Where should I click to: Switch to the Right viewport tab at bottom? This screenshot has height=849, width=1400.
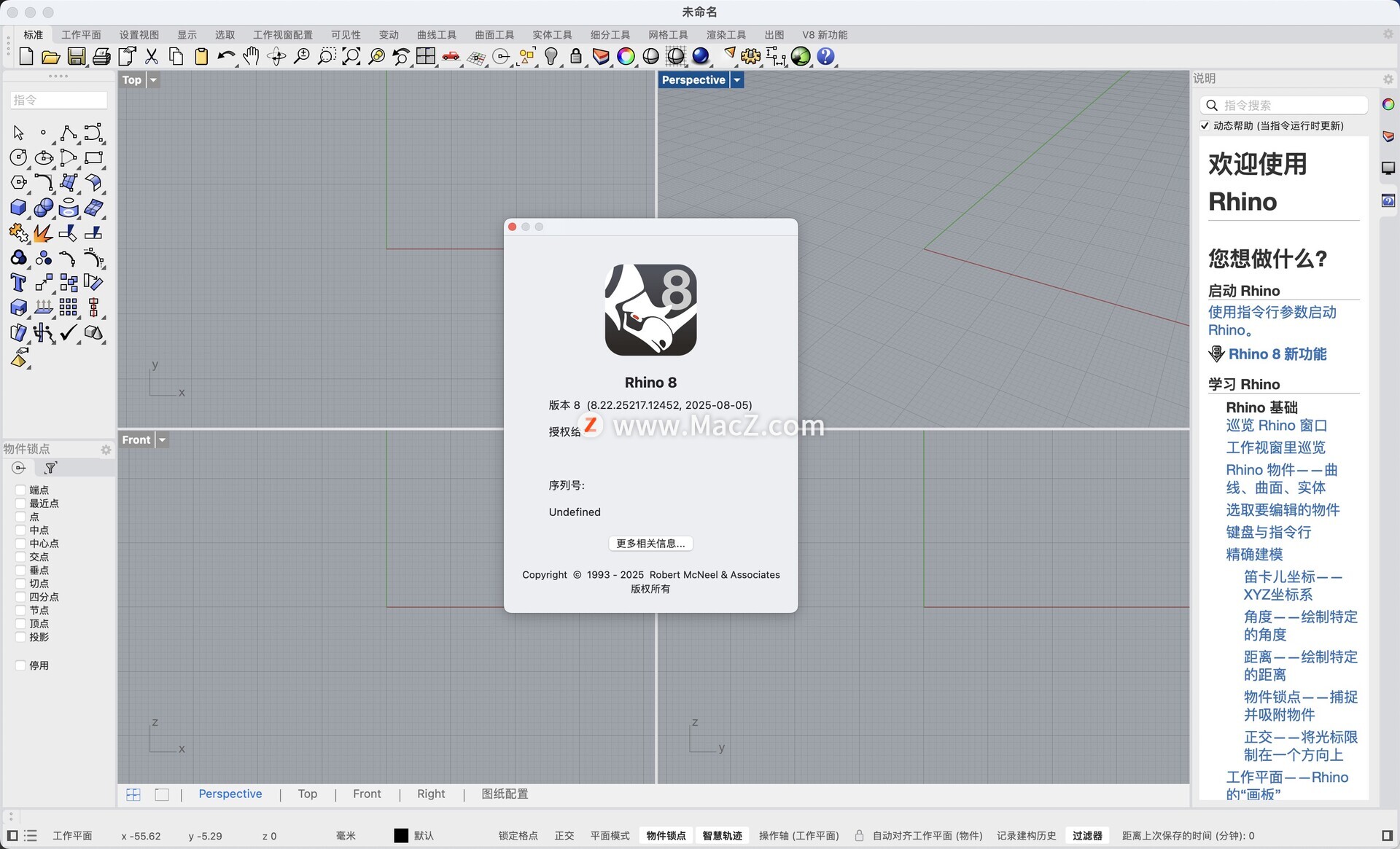tap(431, 794)
